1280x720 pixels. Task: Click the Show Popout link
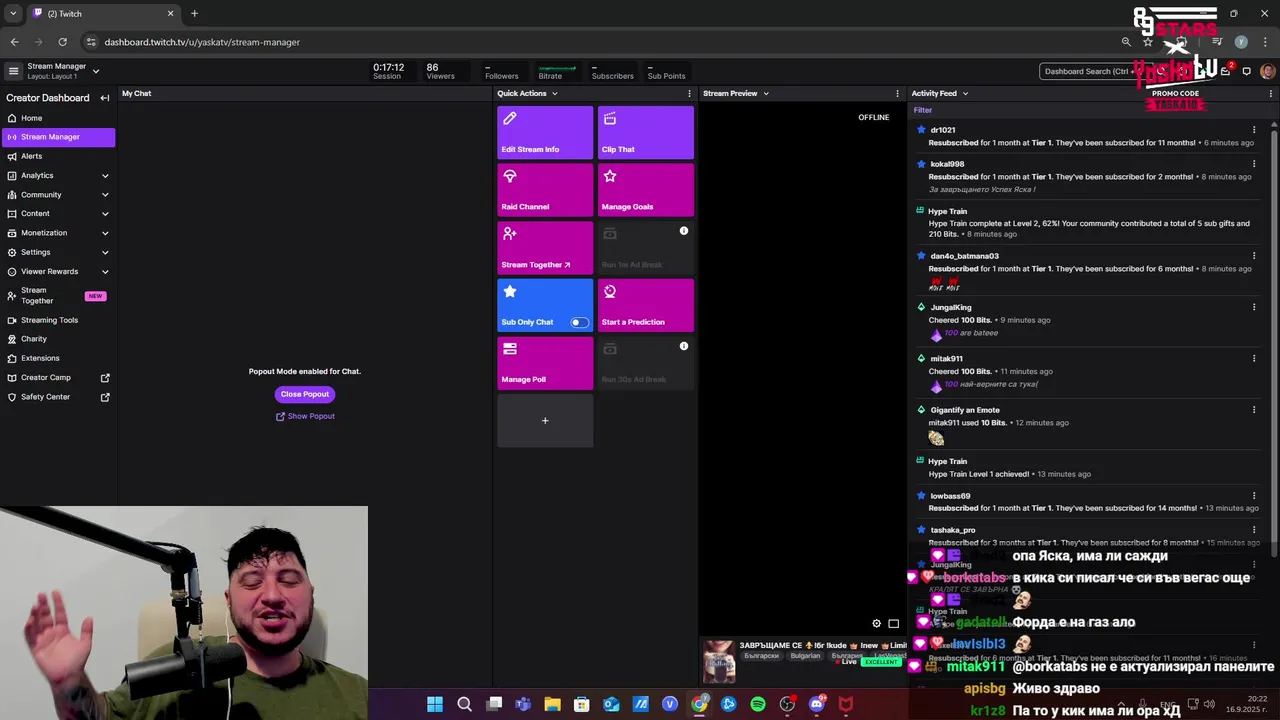[305, 416]
